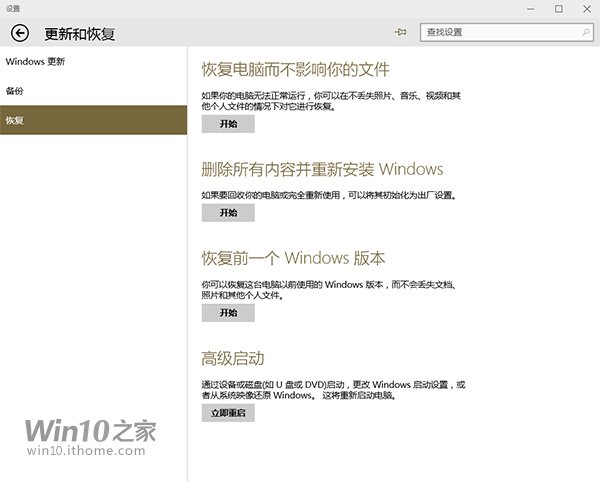Viewport: 600px width, 482px height.
Task: Click the 删除所有内容并重新安装 Windows heading
Action: pos(322,169)
